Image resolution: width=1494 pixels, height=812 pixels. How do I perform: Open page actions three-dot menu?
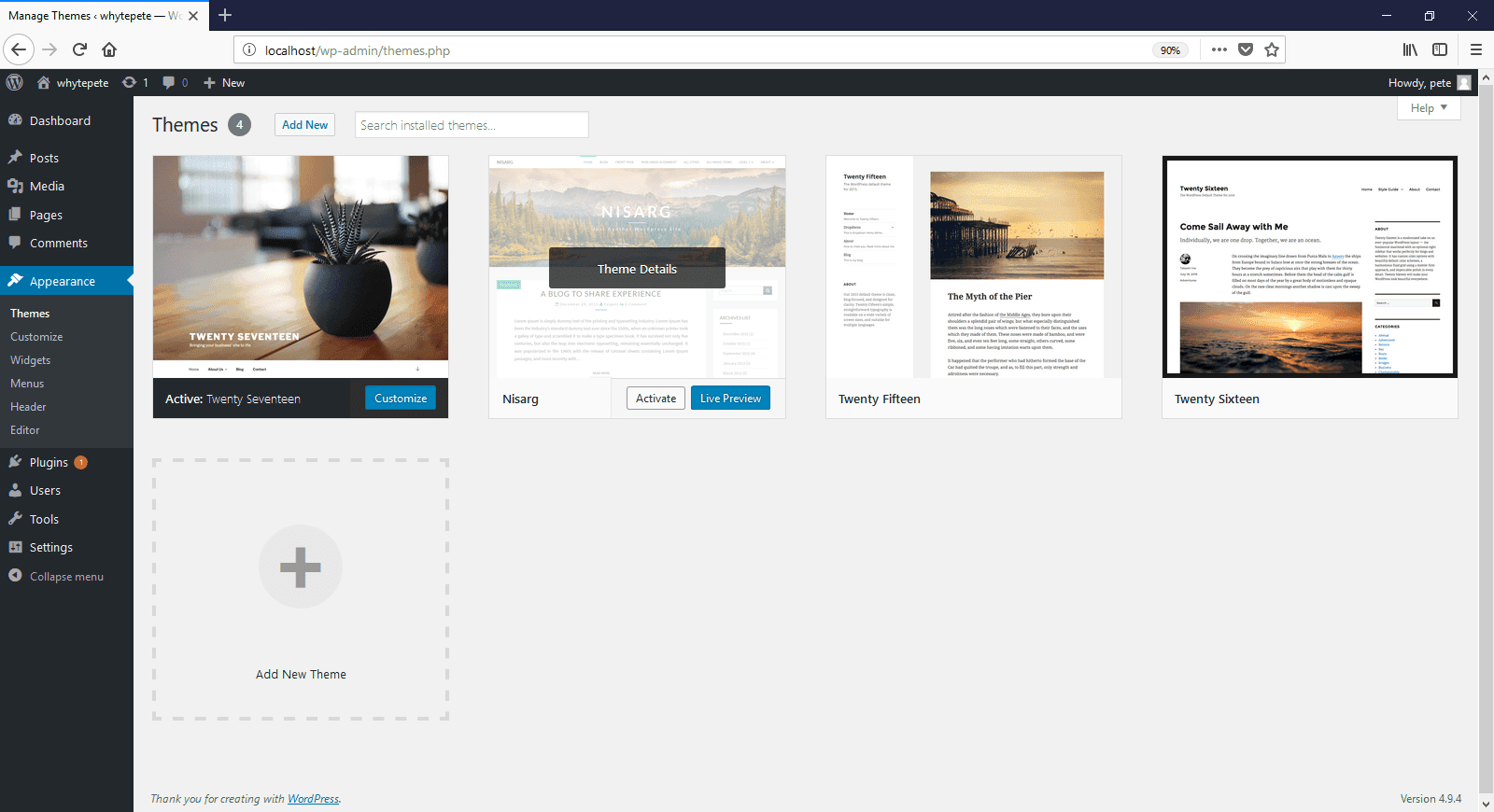1219,49
